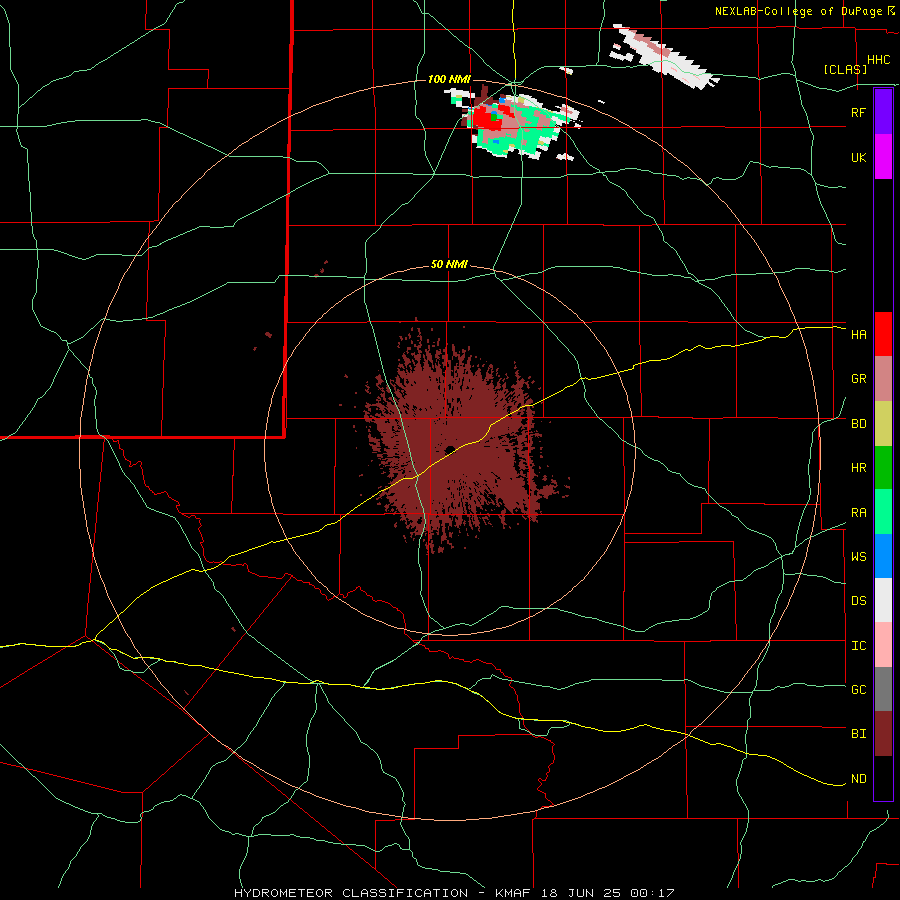
Task: Click the BI biological brown swatch
Action: point(883,734)
